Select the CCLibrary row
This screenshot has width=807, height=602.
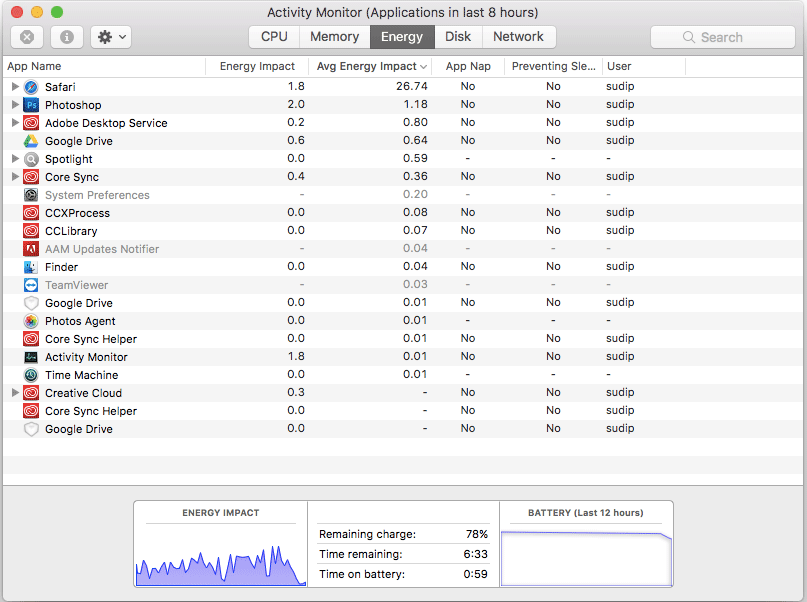click(403, 231)
